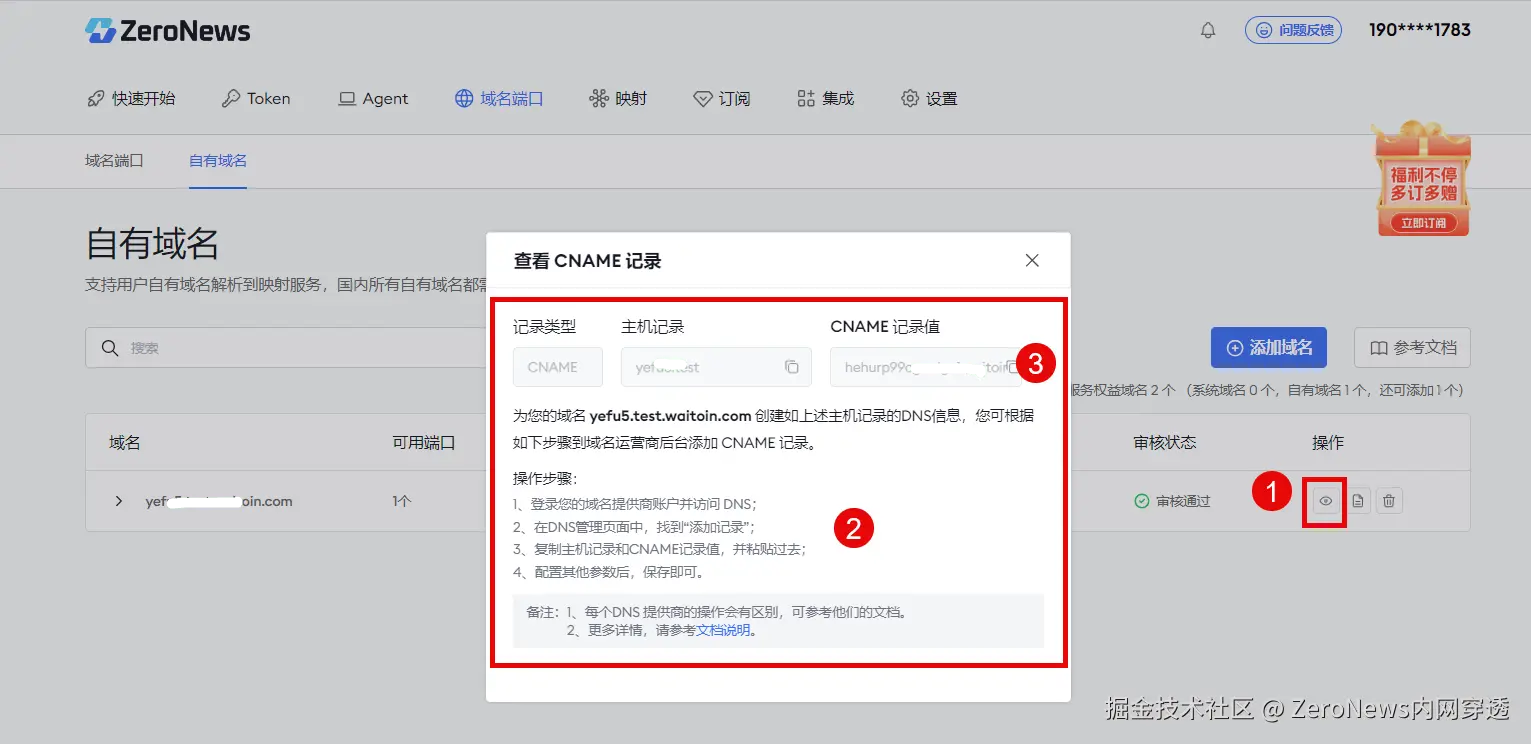Click the 自有域名 page heading

point(152,244)
